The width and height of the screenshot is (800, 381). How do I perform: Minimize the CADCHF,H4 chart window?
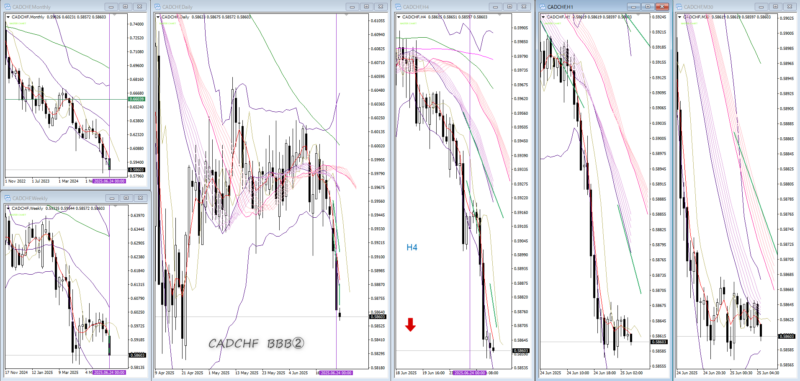[495, 7]
